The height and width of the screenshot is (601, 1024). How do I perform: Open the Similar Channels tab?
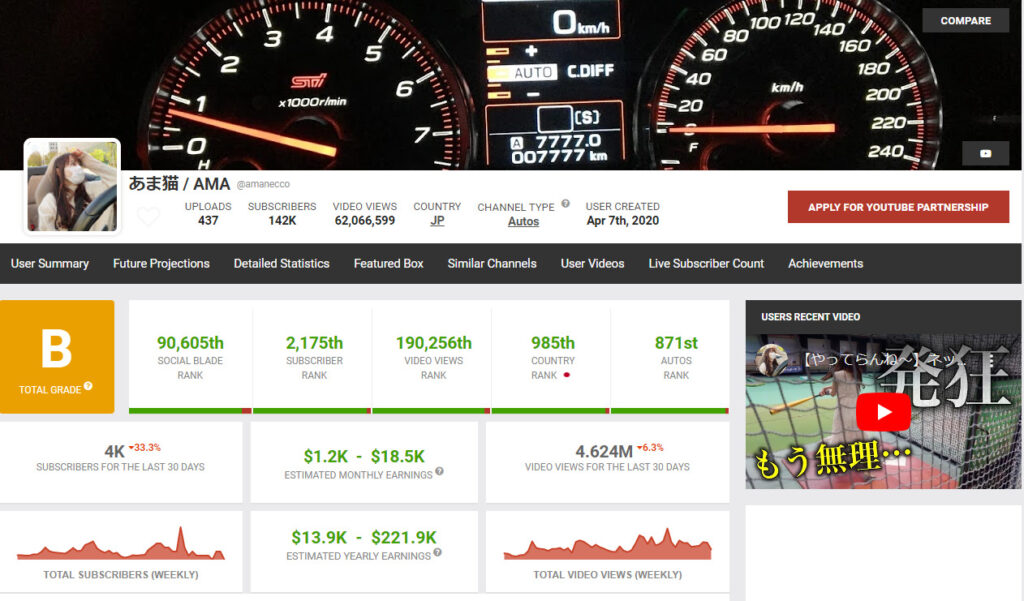click(x=492, y=263)
